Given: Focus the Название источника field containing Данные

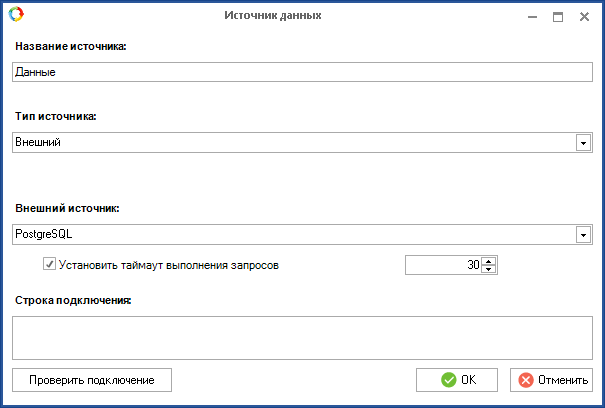Looking at the screenshot, I should [302, 72].
